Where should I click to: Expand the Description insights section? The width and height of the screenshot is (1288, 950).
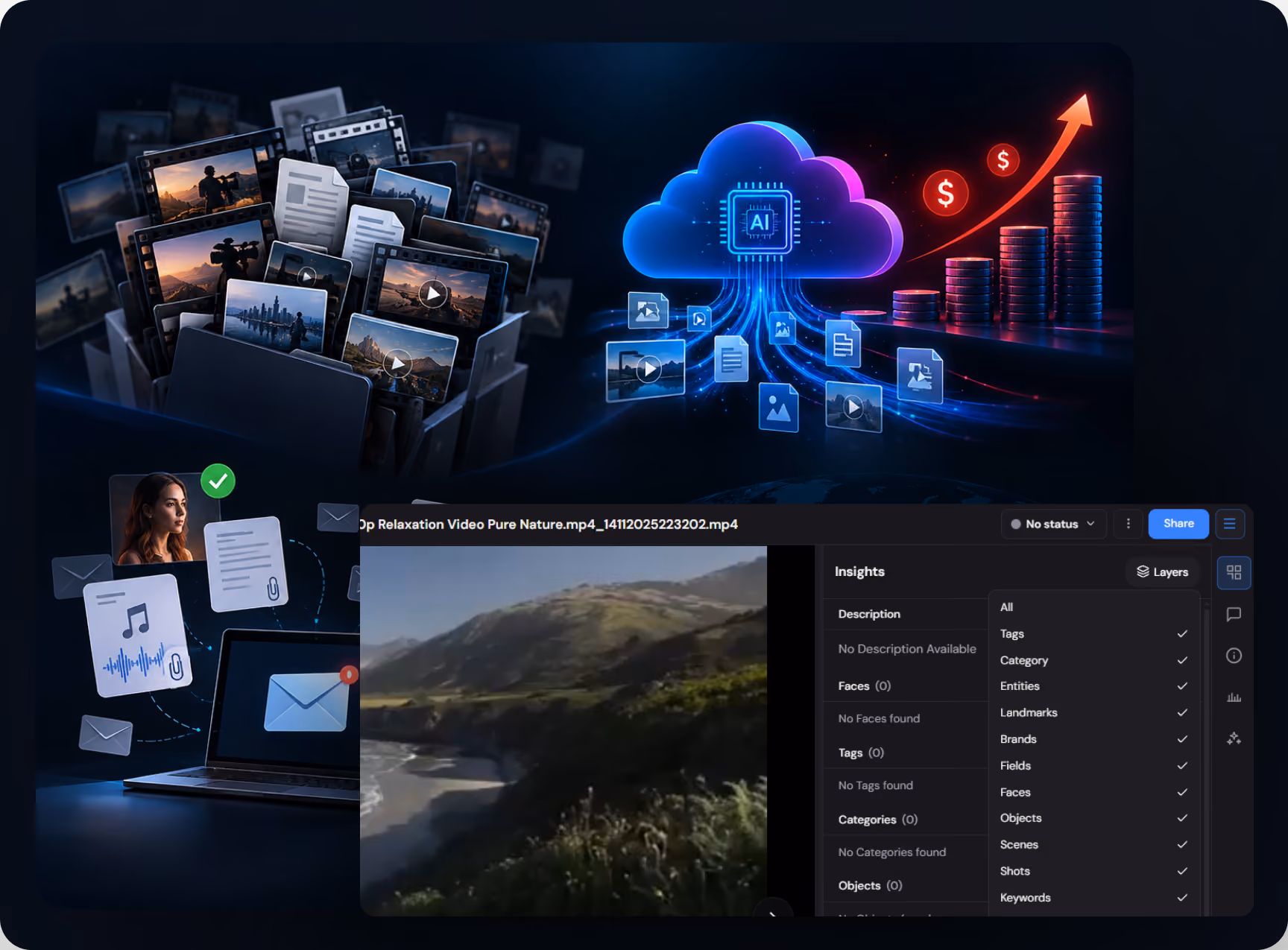906,614
